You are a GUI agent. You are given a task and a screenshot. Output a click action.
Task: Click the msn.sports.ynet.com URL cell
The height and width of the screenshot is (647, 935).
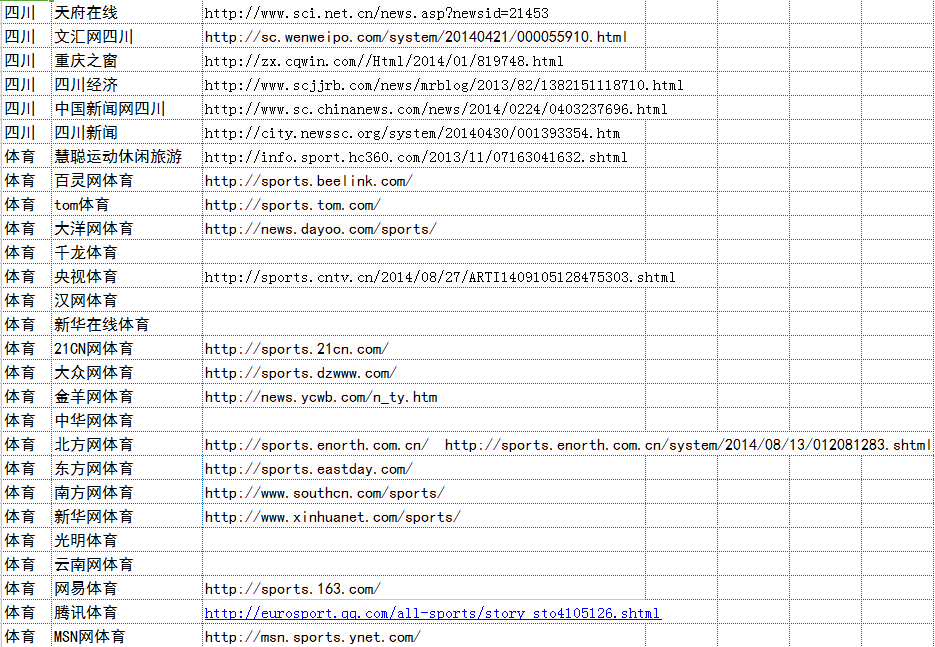coord(424,636)
